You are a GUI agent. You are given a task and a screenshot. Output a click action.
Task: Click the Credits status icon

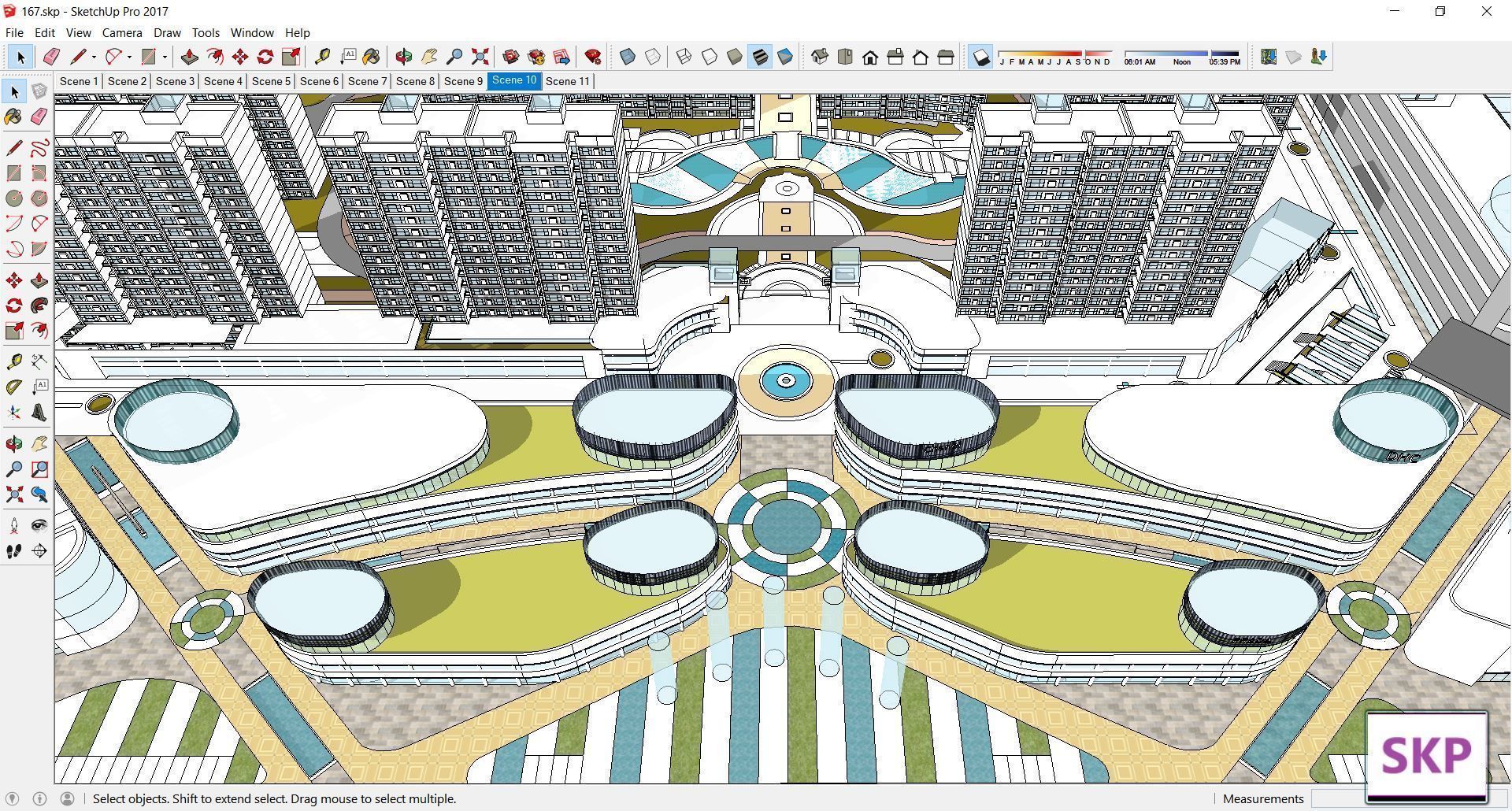[40, 798]
